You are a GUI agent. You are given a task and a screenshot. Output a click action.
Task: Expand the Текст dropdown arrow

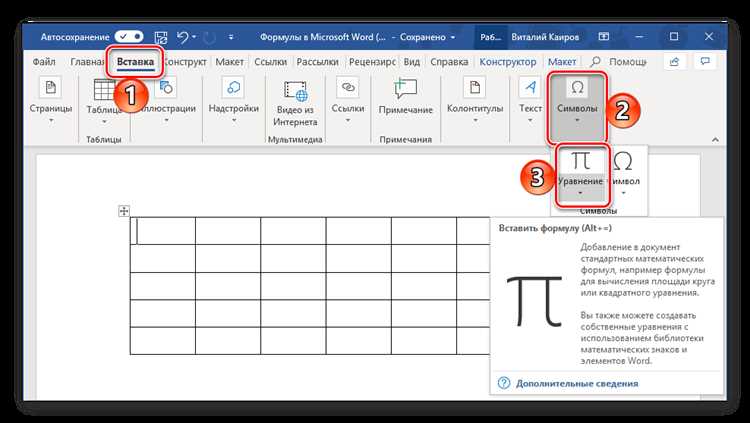pyautogui.click(x=530, y=120)
